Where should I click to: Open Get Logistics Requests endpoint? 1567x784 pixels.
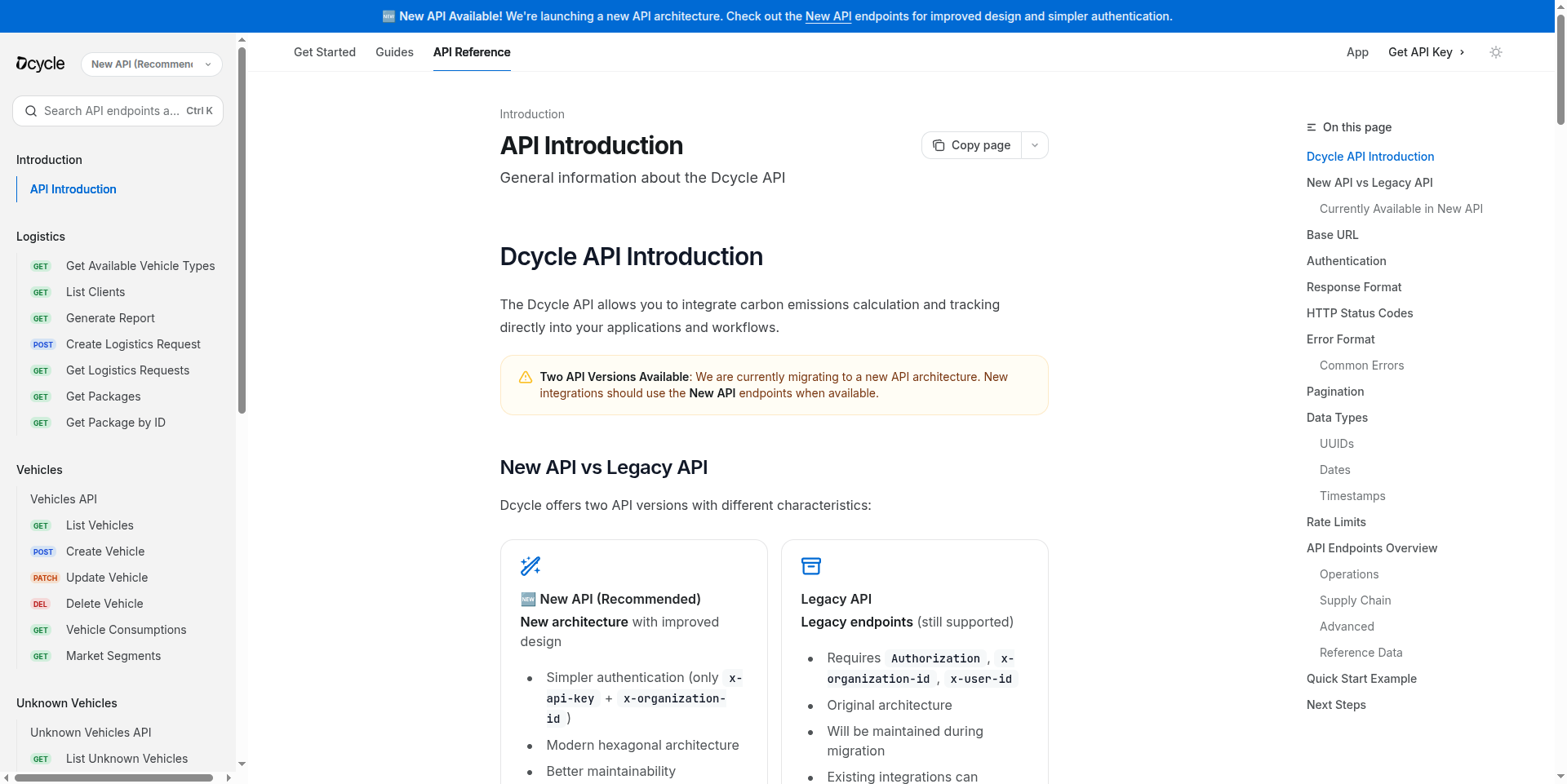[127, 370]
